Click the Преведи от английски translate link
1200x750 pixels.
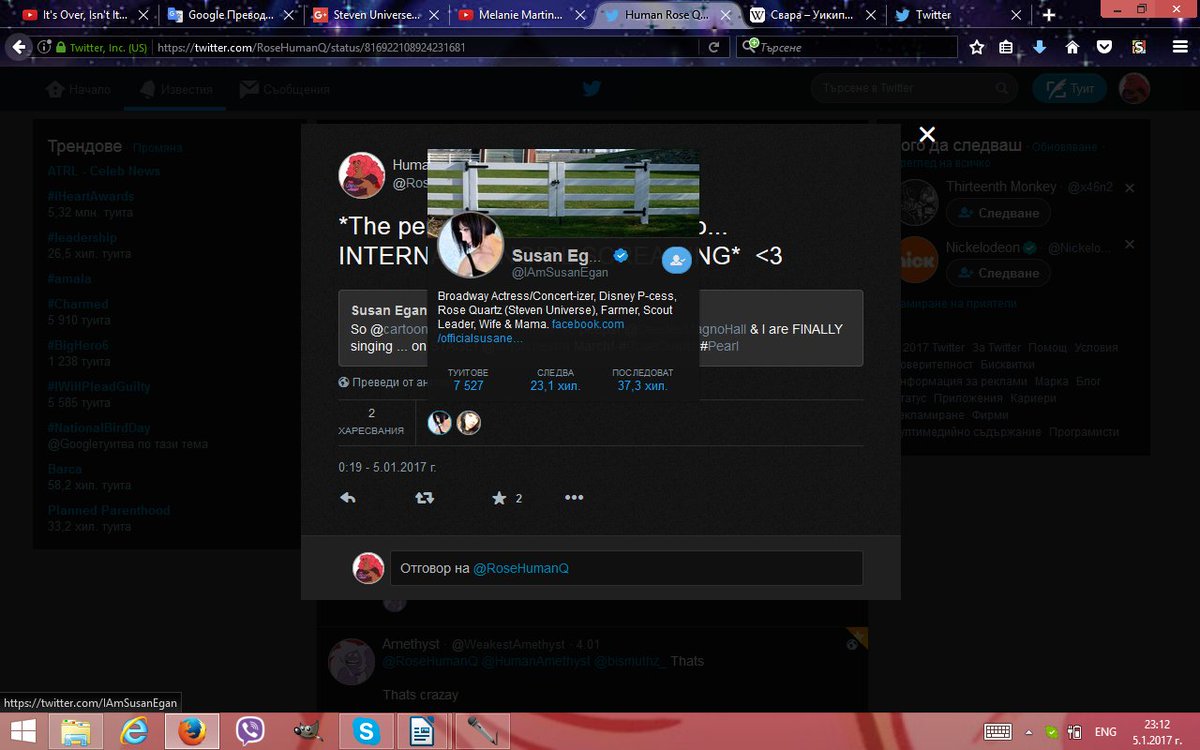pyautogui.click(x=384, y=382)
